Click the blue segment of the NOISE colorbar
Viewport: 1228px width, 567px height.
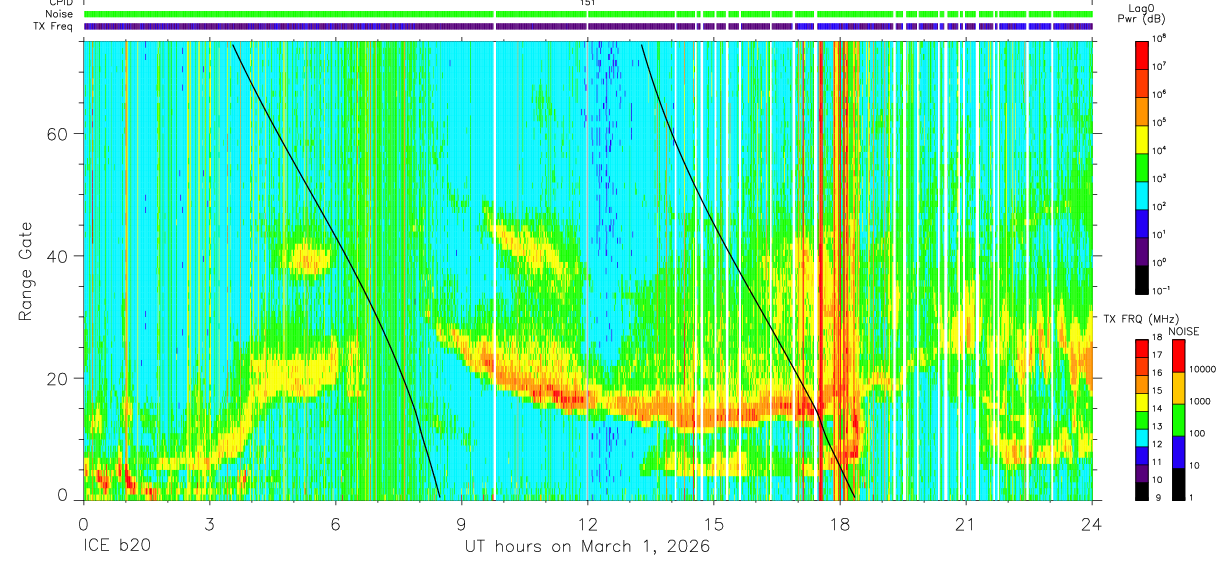[1179, 452]
